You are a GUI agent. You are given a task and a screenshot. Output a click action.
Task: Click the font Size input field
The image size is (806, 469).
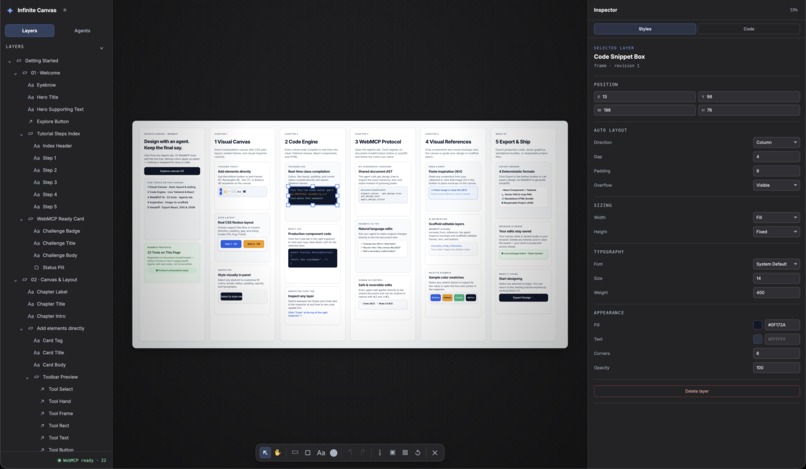click(x=776, y=278)
